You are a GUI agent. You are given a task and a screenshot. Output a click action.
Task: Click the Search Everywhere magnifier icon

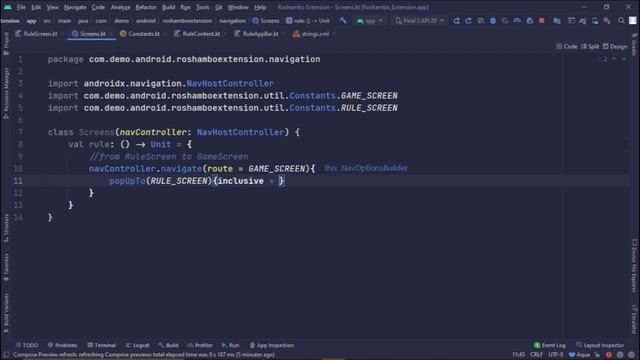[621, 20]
